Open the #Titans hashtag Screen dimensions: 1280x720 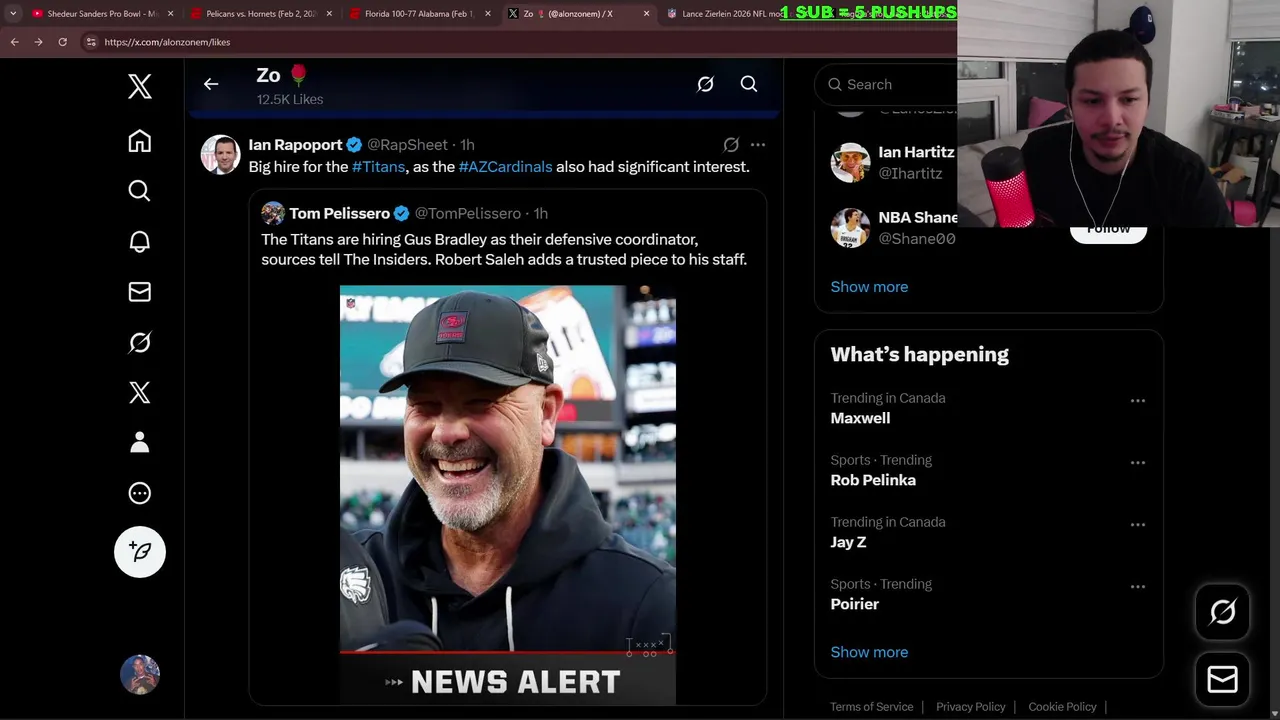(378, 167)
